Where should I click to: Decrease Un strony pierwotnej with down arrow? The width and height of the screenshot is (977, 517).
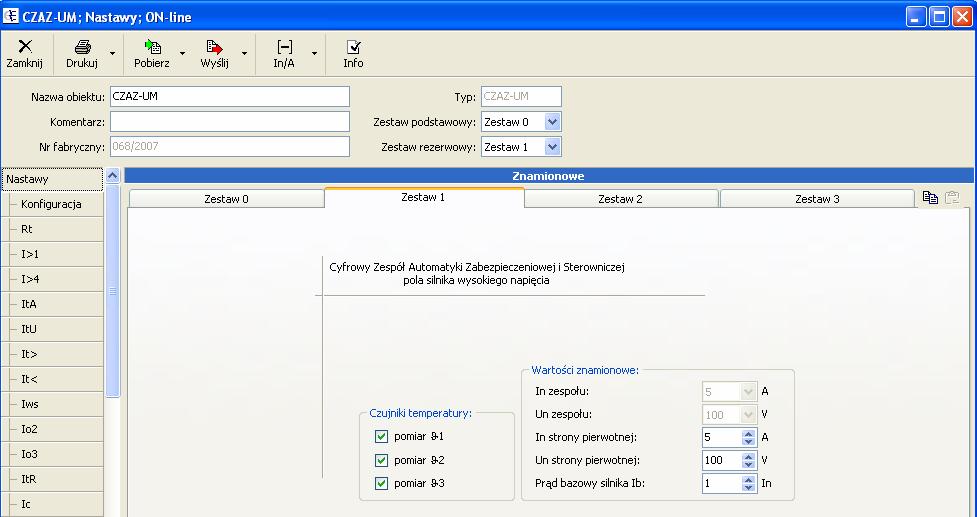coord(749,465)
